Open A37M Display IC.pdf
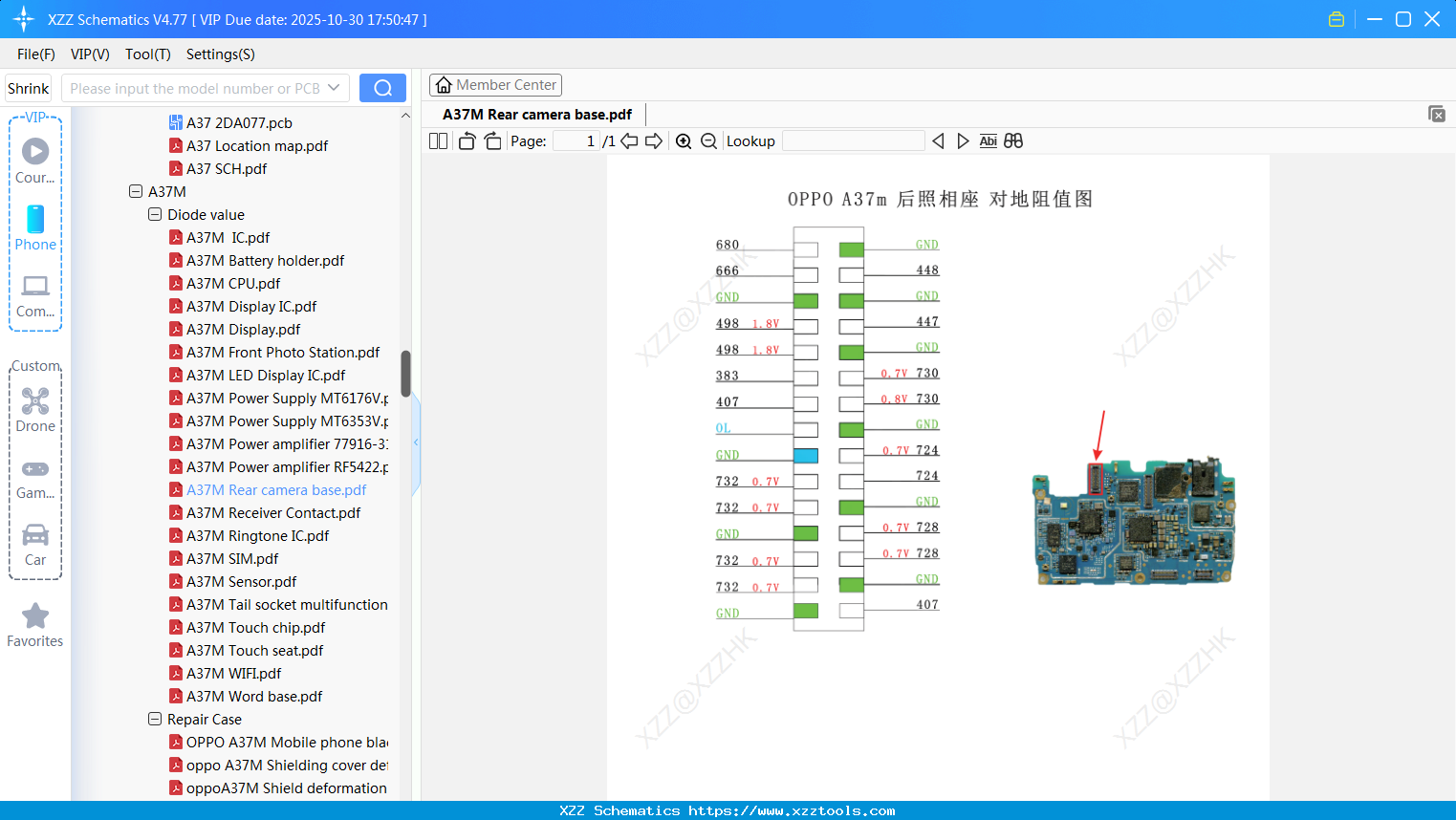Viewport: 1456px width, 820px height. 251,306
